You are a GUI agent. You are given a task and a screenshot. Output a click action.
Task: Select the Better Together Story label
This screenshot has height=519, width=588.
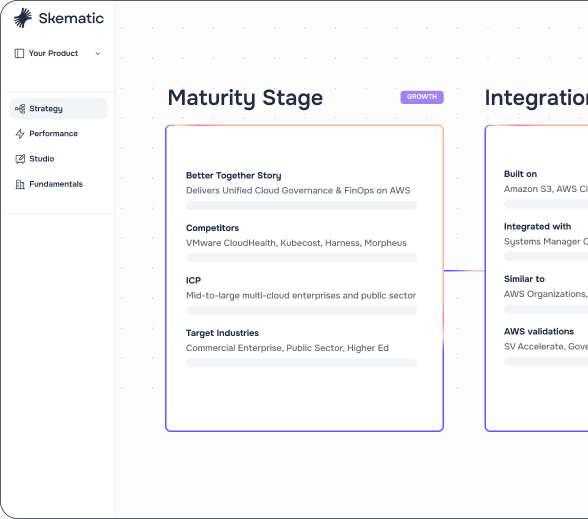click(x=233, y=176)
